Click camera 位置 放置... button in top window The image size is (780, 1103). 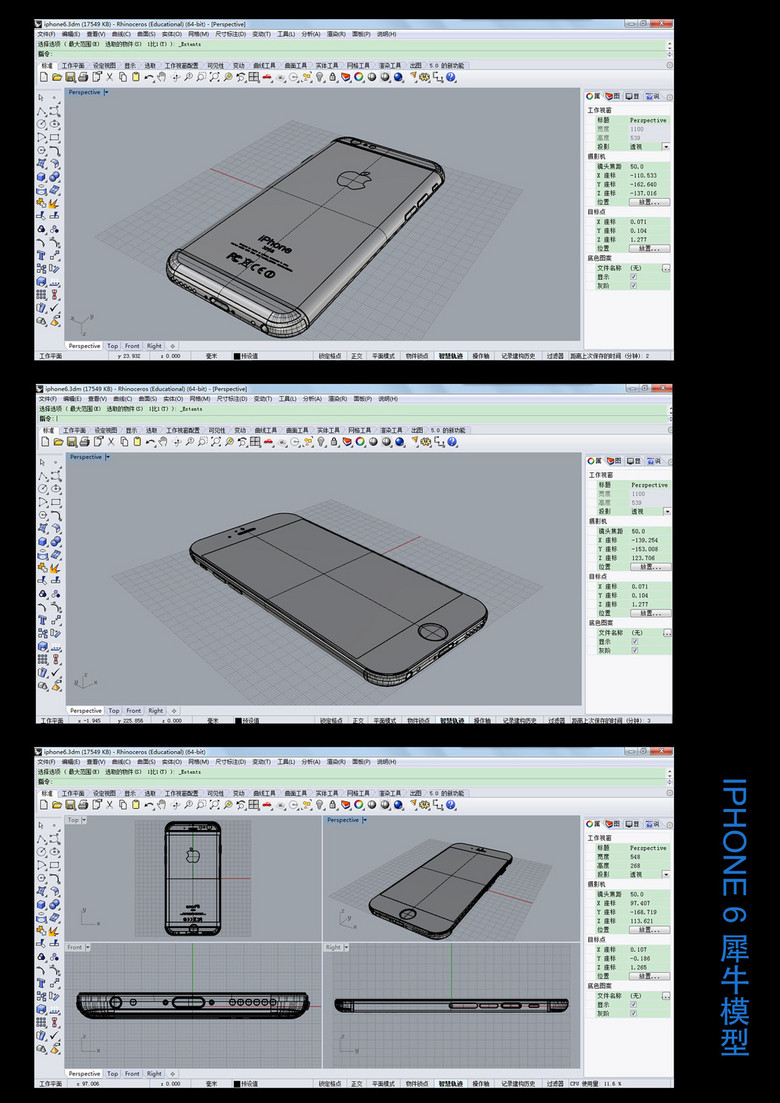[x=649, y=202]
